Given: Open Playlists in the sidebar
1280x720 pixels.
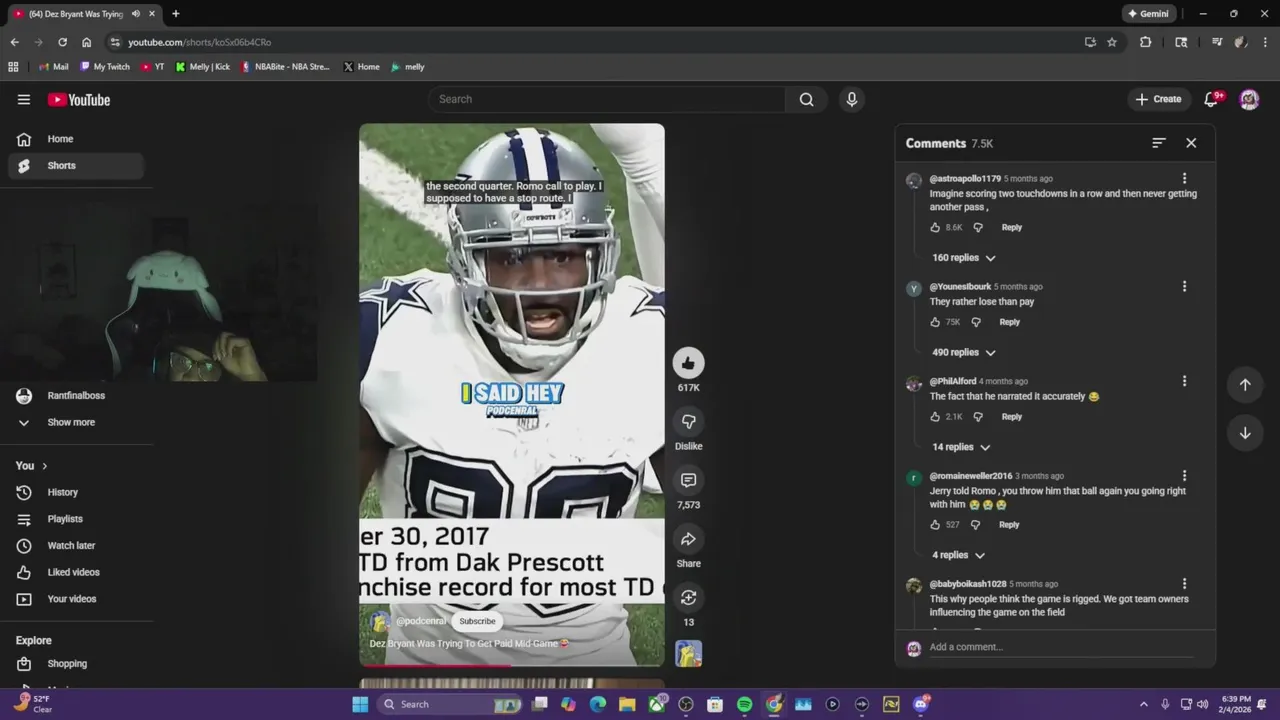Looking at the screenshot, I should (x=76, y=519).
